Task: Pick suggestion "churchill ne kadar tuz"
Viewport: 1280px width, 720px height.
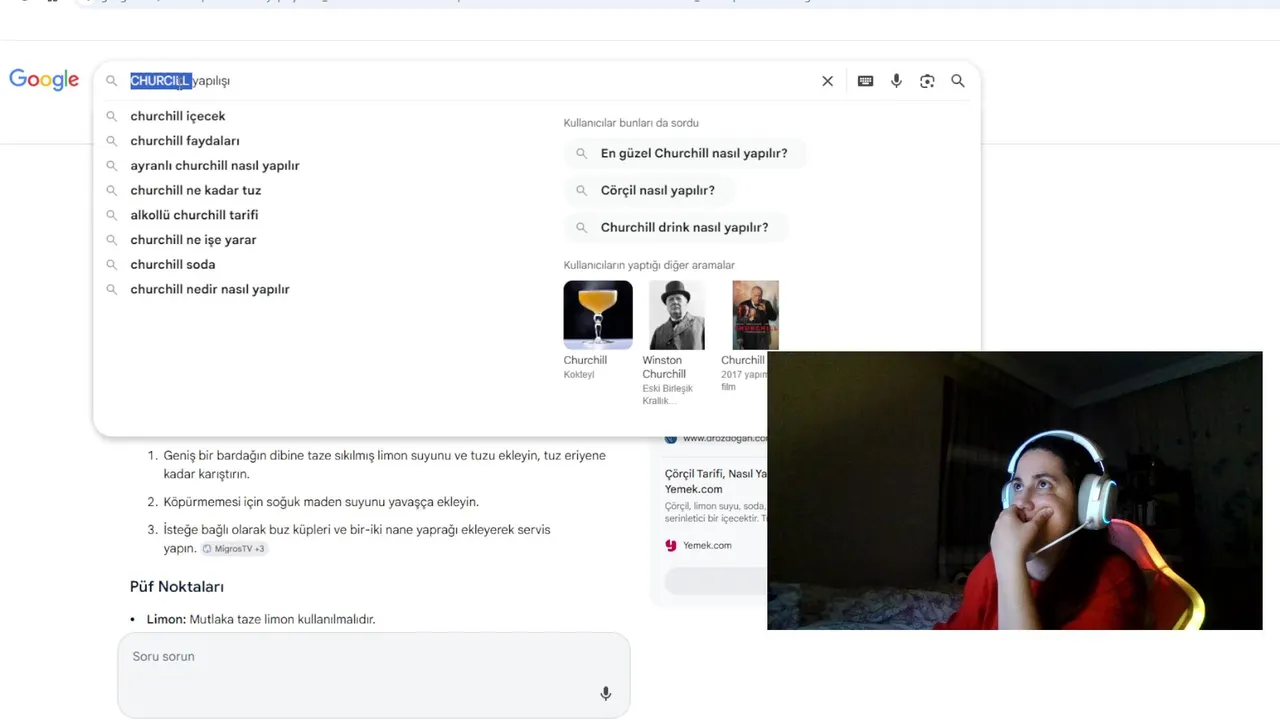Action: point(196,190)
